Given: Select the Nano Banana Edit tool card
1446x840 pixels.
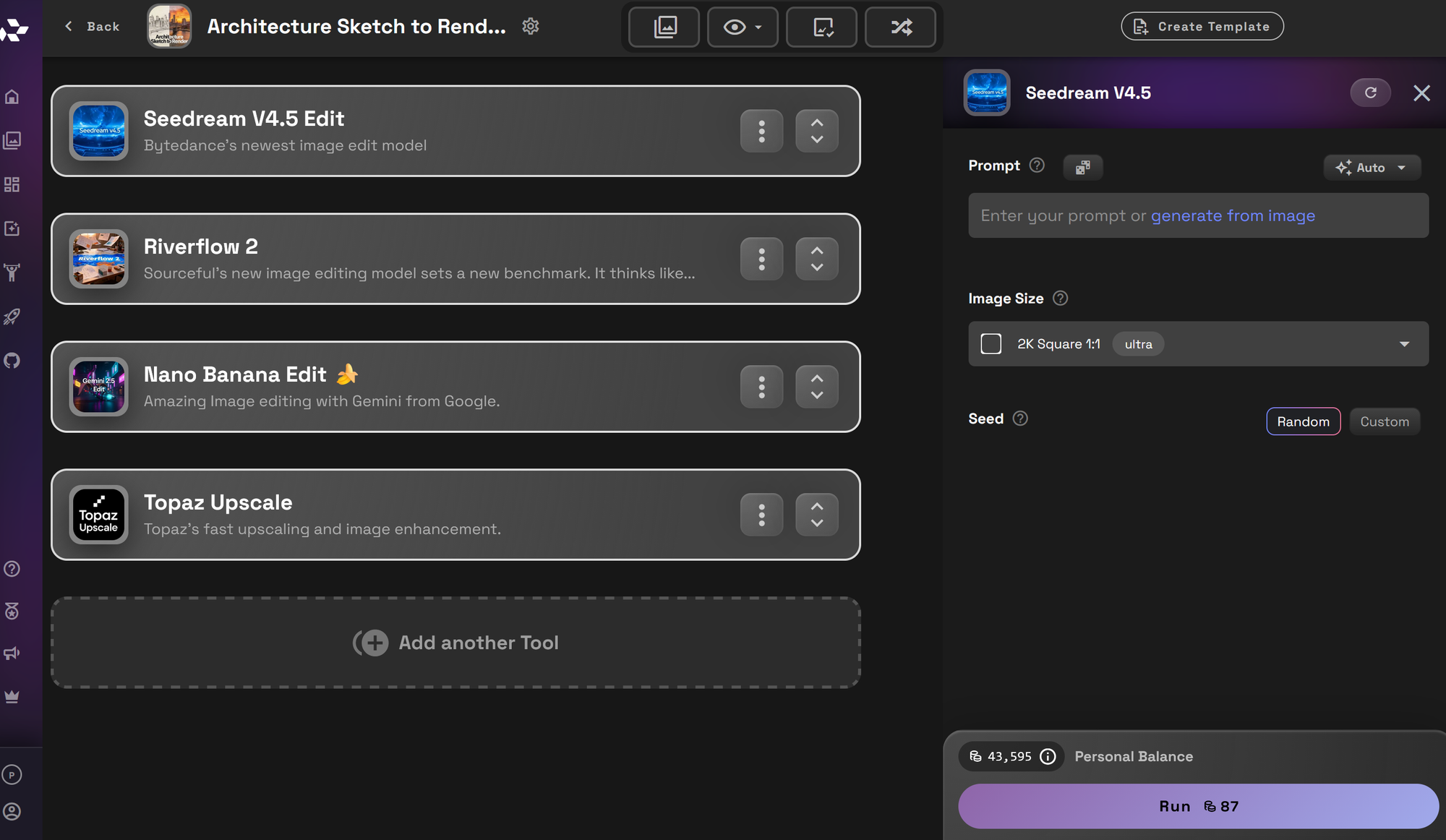Looking at the screenshot, I should (434, 387).
